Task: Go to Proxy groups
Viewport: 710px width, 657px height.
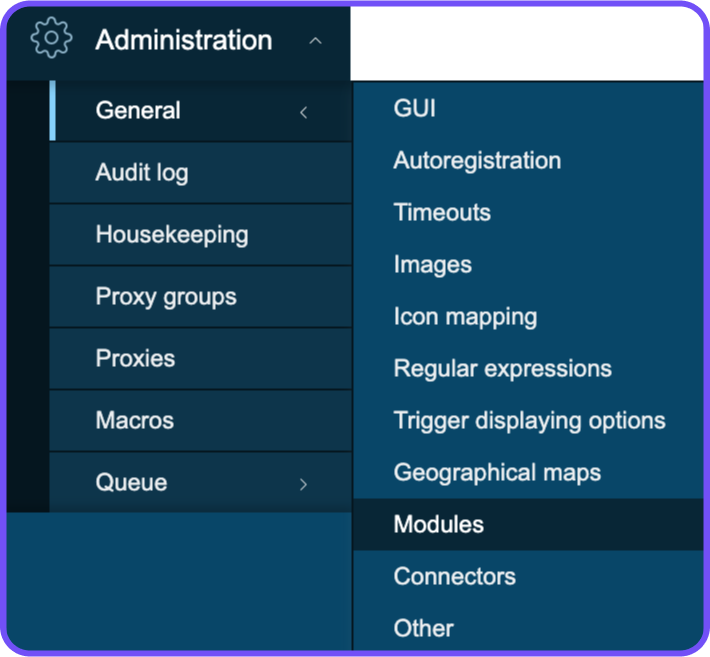Action: click(x=200, y=297)
